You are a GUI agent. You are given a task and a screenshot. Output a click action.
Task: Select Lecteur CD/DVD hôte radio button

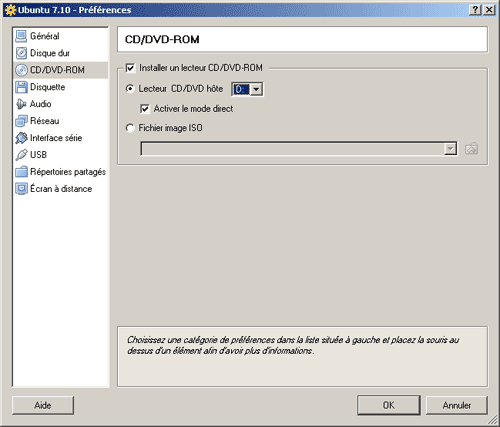coord(130,89)
